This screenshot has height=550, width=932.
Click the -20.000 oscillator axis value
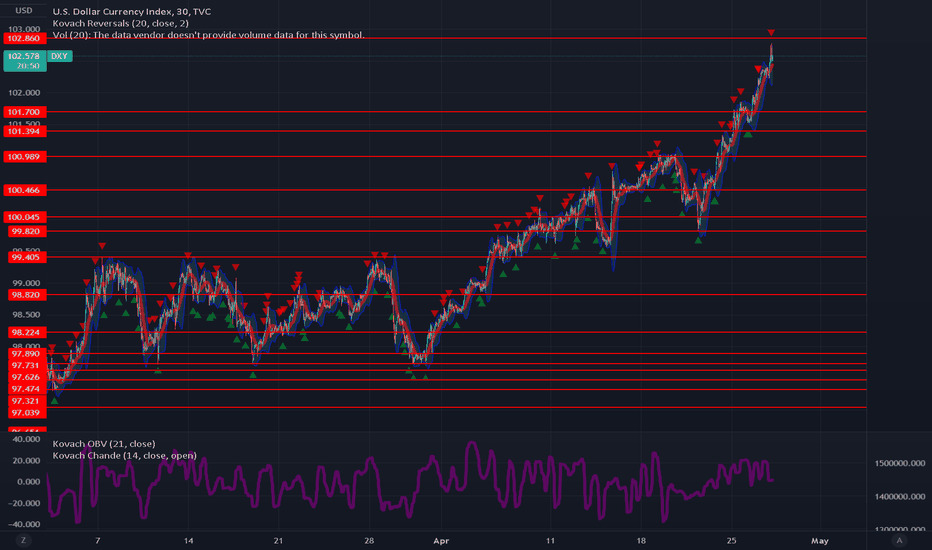point(24,503)
